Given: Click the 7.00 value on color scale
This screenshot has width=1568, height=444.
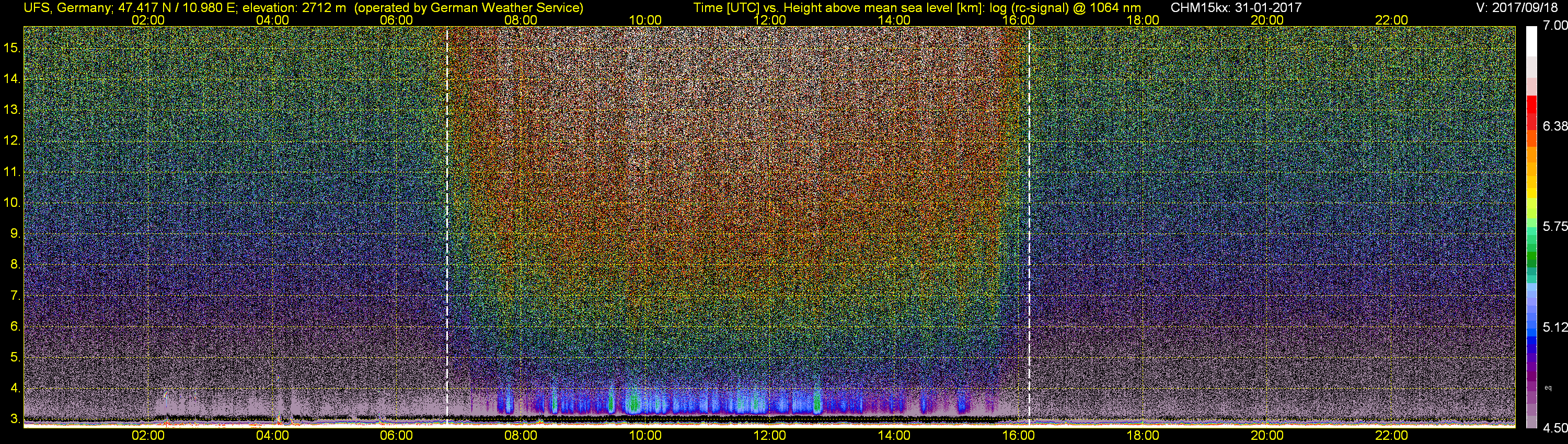Looking at the screenshot, I should 1555,25.
